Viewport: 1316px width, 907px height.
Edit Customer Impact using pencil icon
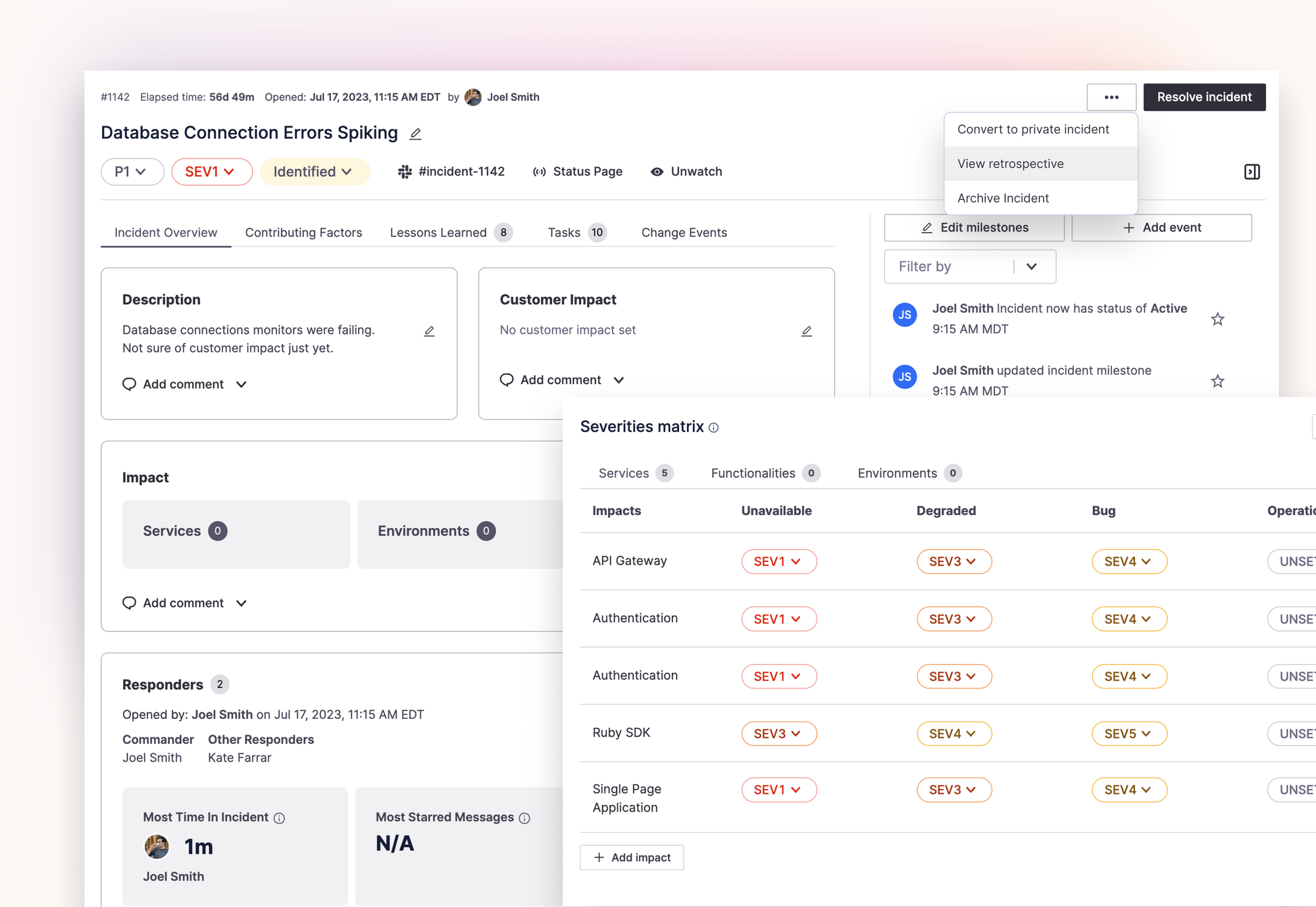point(807,331)
